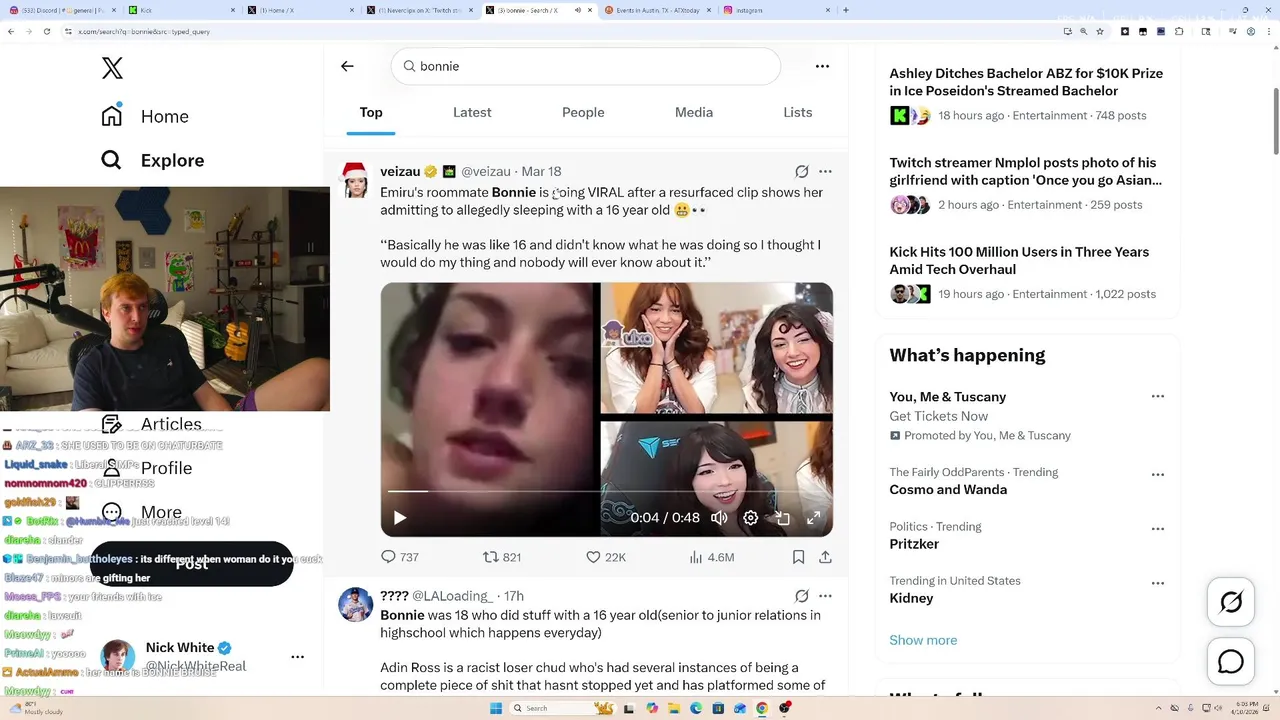Open options for Kidney trend
Viewport: 1280px width, 720px height.
pyautogui.click(x=1158, y=583)
